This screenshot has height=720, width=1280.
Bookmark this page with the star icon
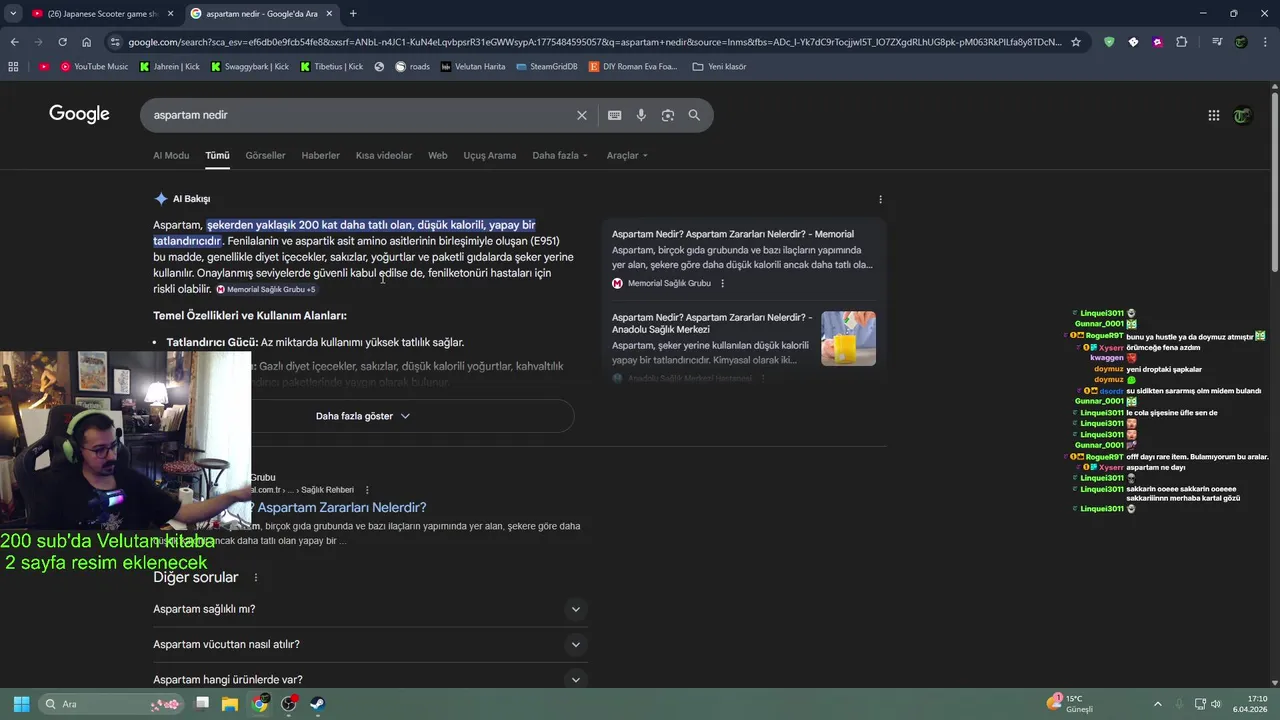[1076, 42]
